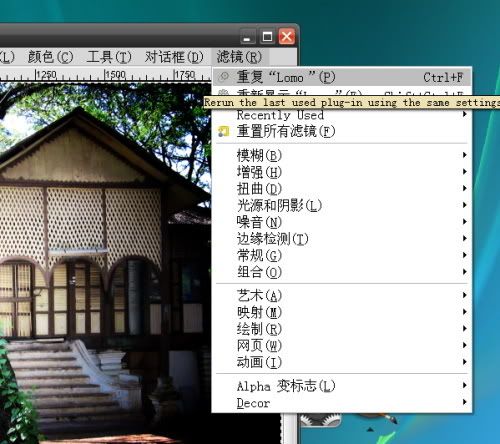
Task: Choose 重复 "Lomo"(P) menu entry
Action: [x=342, y=77]
